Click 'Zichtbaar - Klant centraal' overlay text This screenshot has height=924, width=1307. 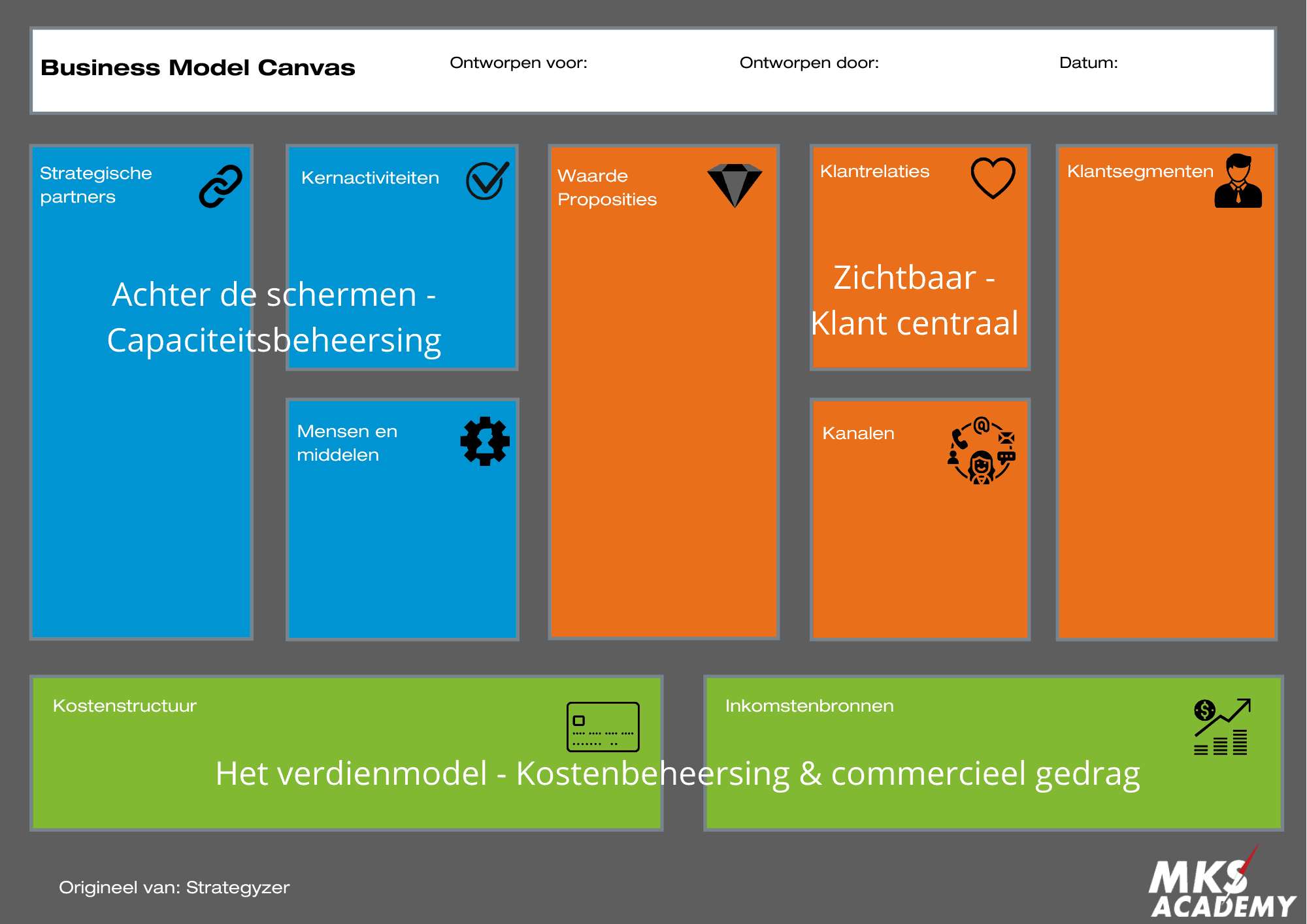point(914,301)
